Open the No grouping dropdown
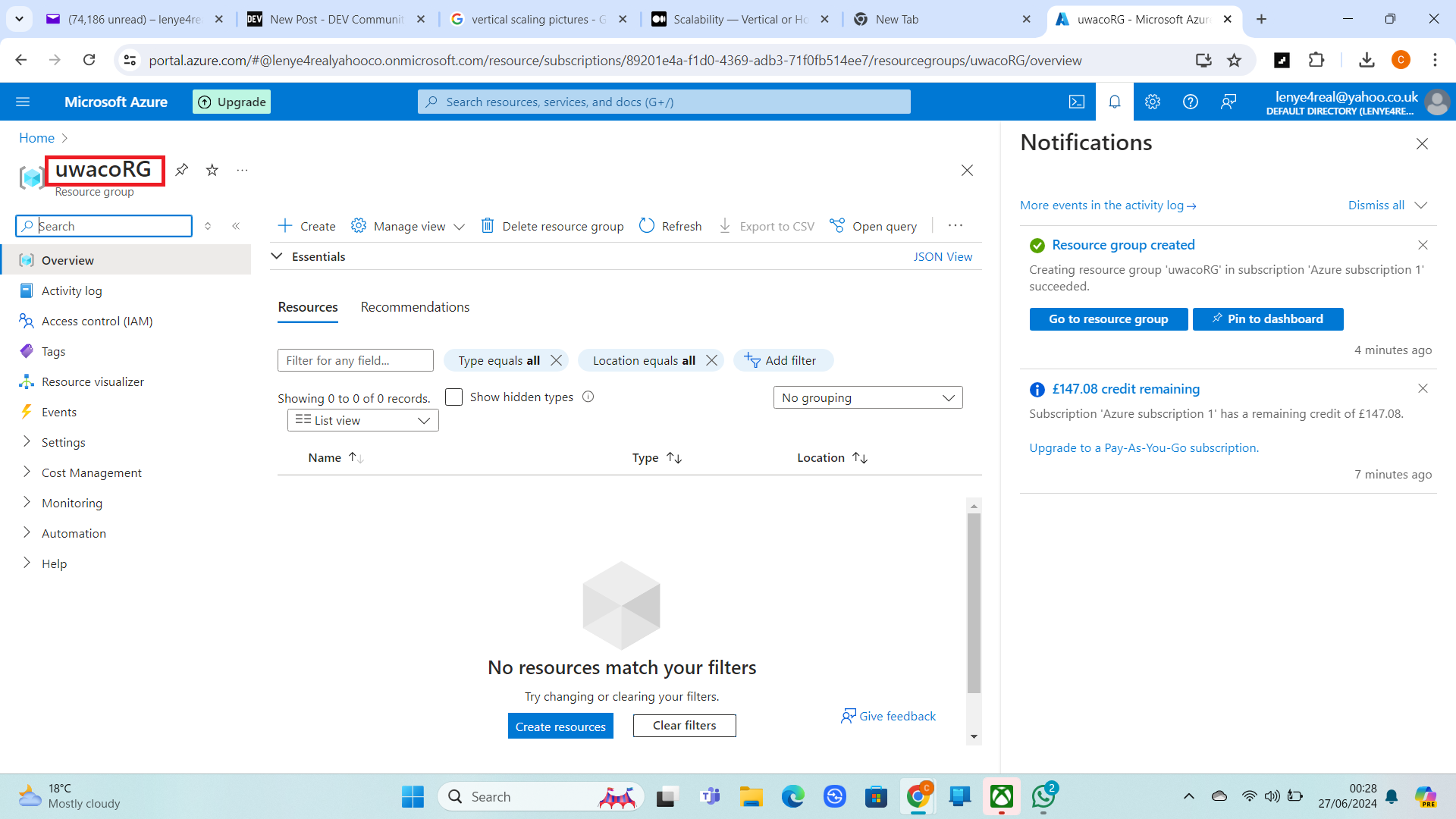1456x819 pixels. [868, 397]
